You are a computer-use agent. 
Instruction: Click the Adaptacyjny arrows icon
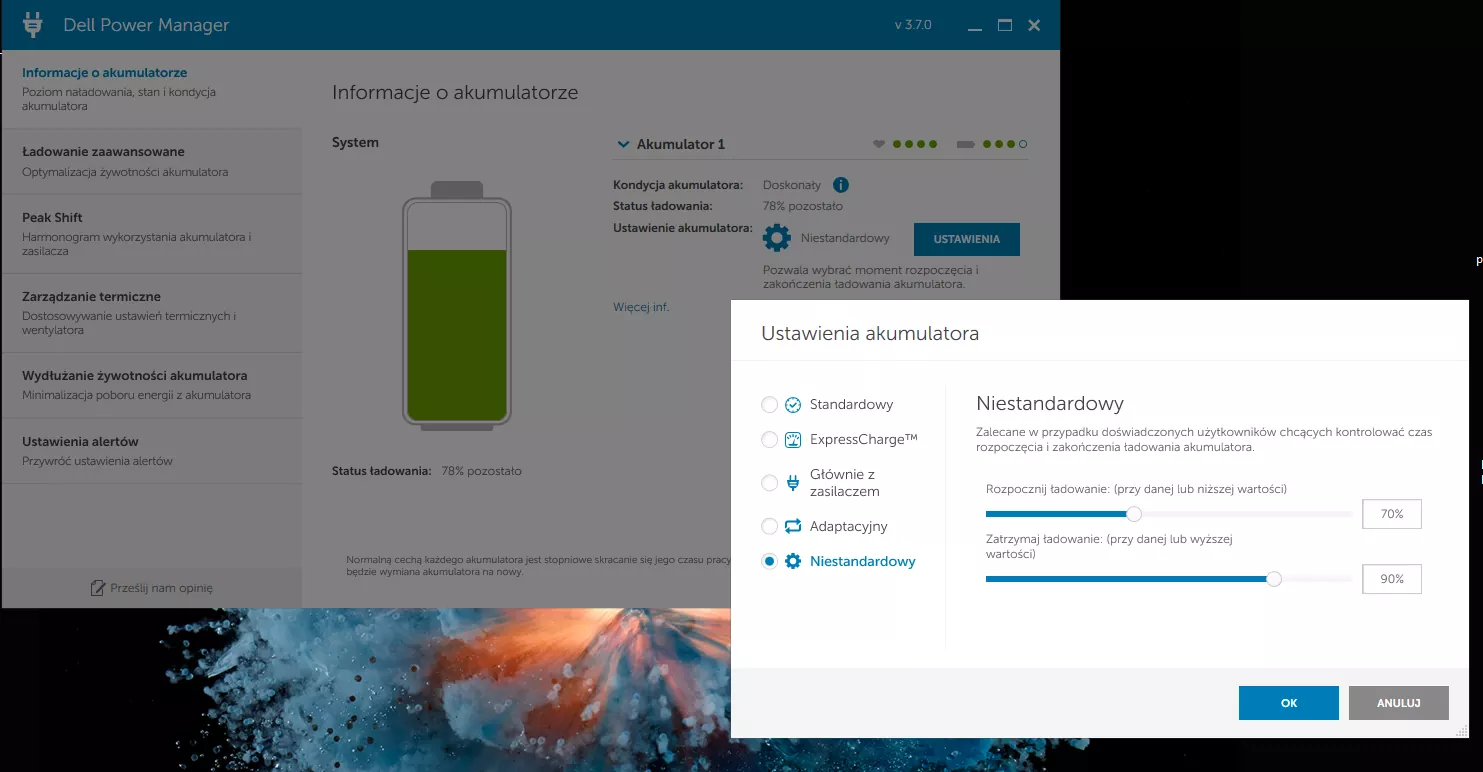pyautogui.click(x=793, y=526)
